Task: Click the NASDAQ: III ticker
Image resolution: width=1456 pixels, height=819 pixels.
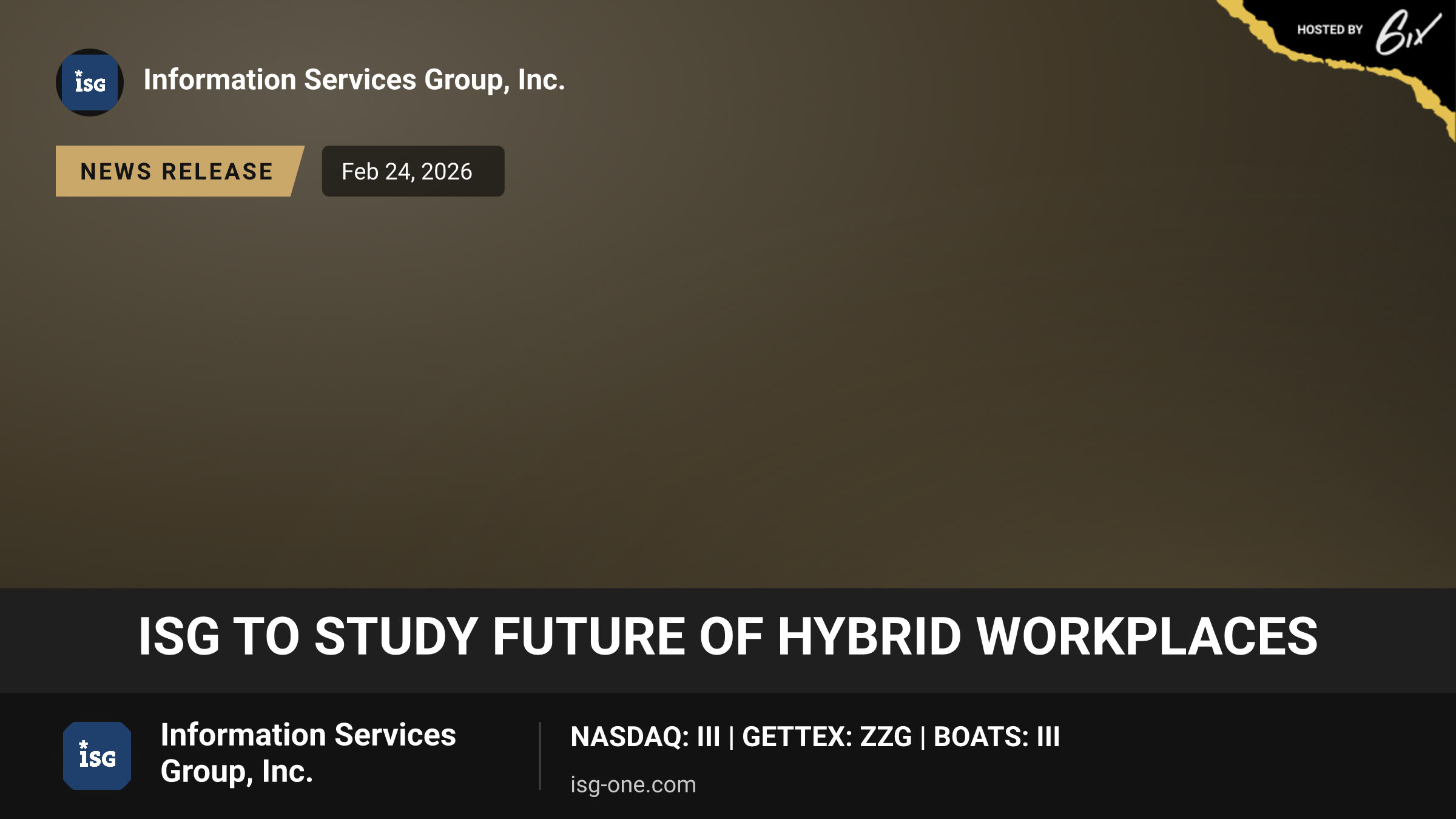Action: pyautogui.click(x=645, y=736)
